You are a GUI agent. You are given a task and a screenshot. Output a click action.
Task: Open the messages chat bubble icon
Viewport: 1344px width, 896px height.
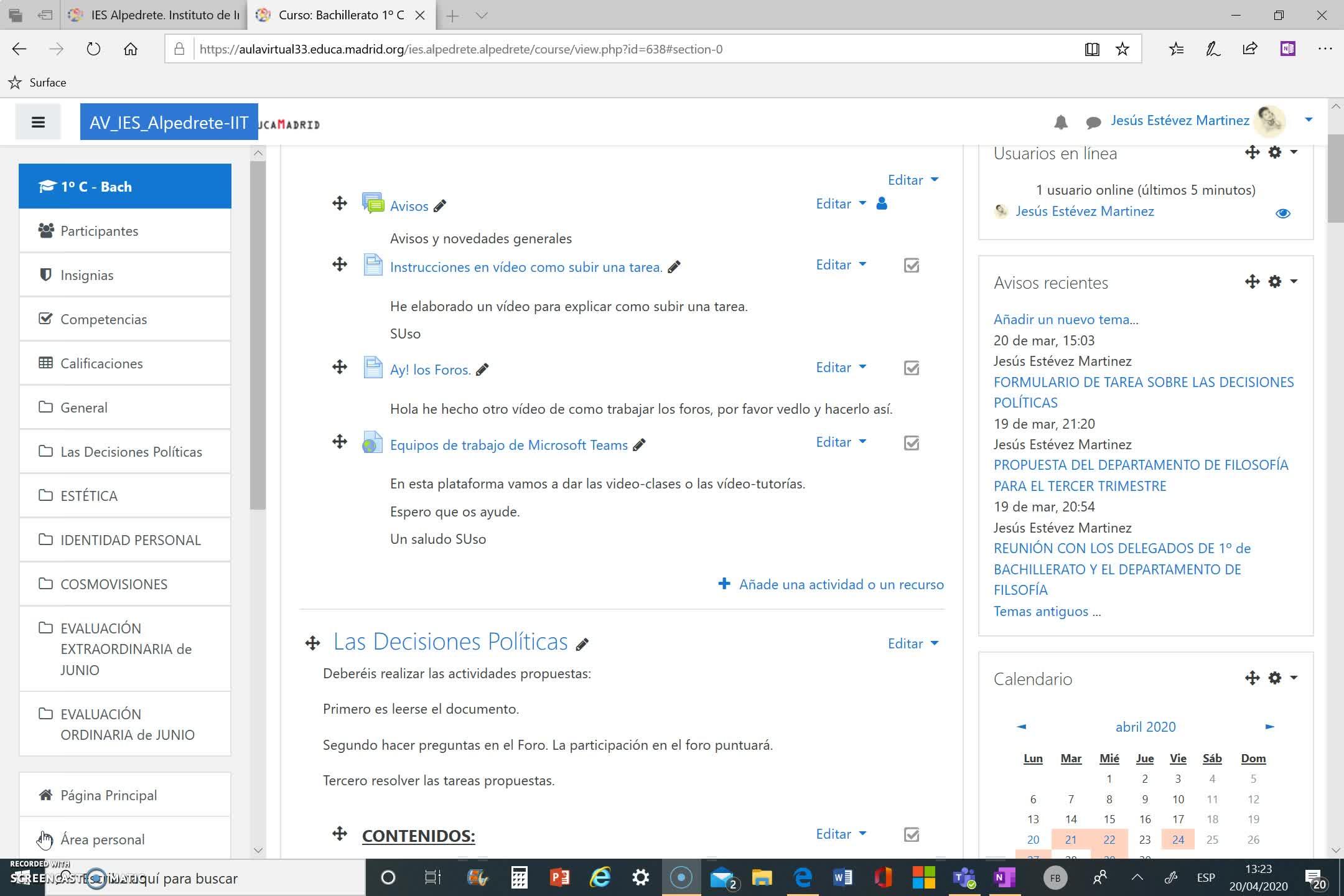1093,123
